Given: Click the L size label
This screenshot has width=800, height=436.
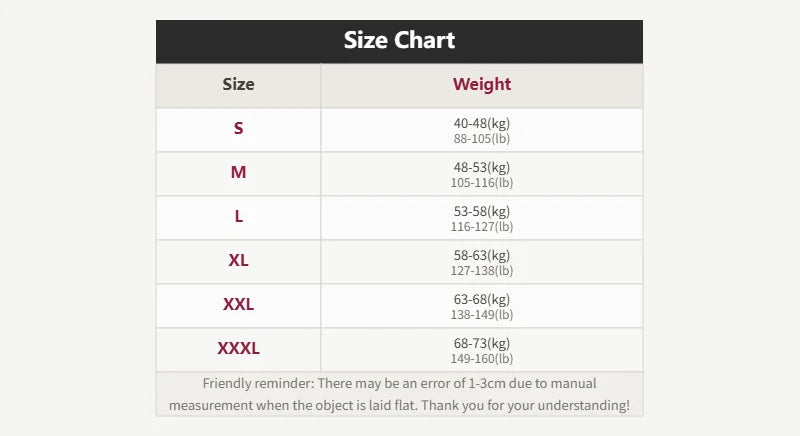Looking at the screenshot, I should pyautogui.click(x=238, y=216).
